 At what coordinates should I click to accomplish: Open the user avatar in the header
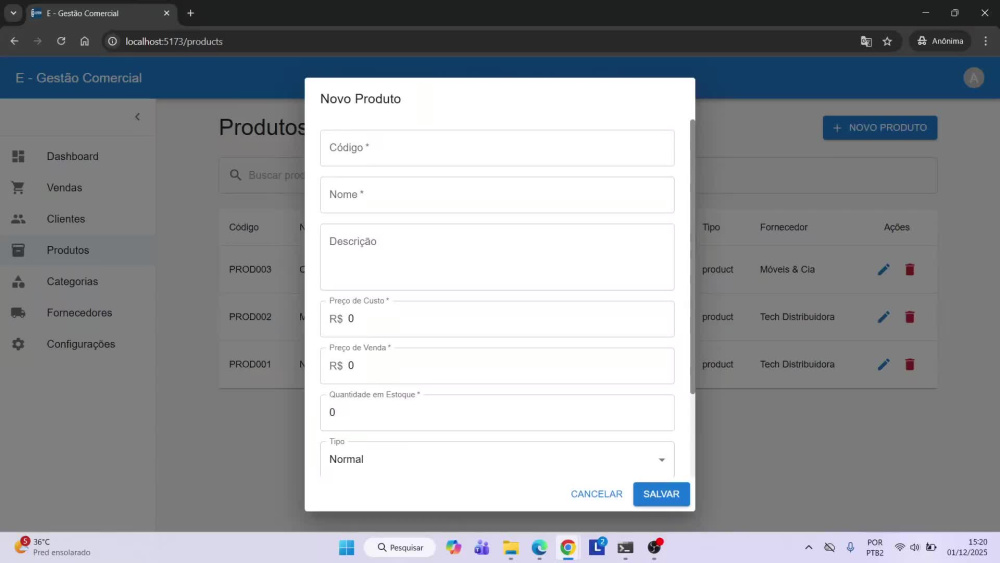(x=973, y=78)
